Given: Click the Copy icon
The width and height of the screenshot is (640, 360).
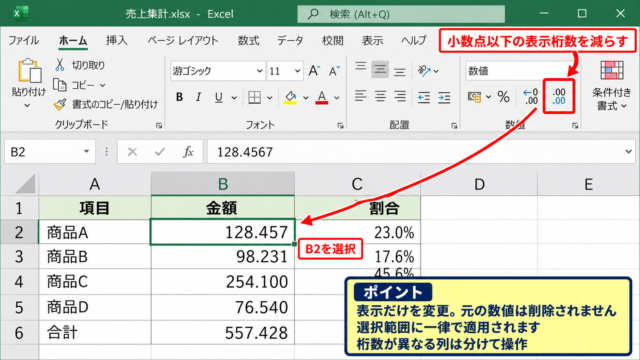Looking at the screenshot, I should [60, 85].
